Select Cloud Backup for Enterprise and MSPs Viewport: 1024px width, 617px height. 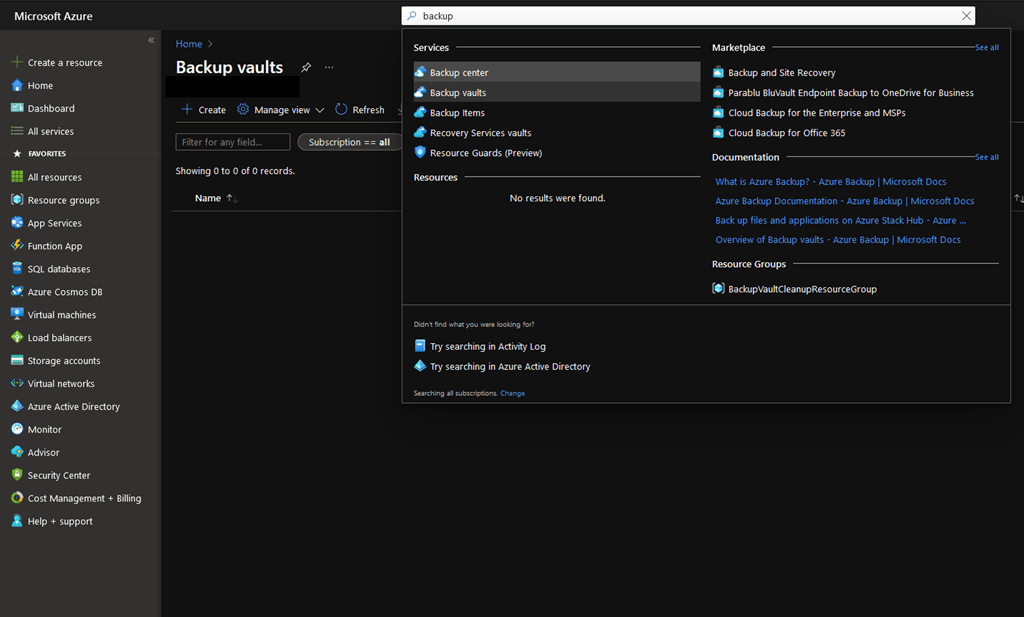tap(816, 112)
